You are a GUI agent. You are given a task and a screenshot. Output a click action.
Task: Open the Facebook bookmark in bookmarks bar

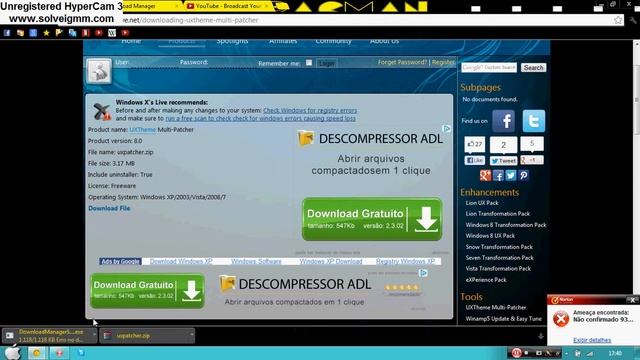point(7,33)
